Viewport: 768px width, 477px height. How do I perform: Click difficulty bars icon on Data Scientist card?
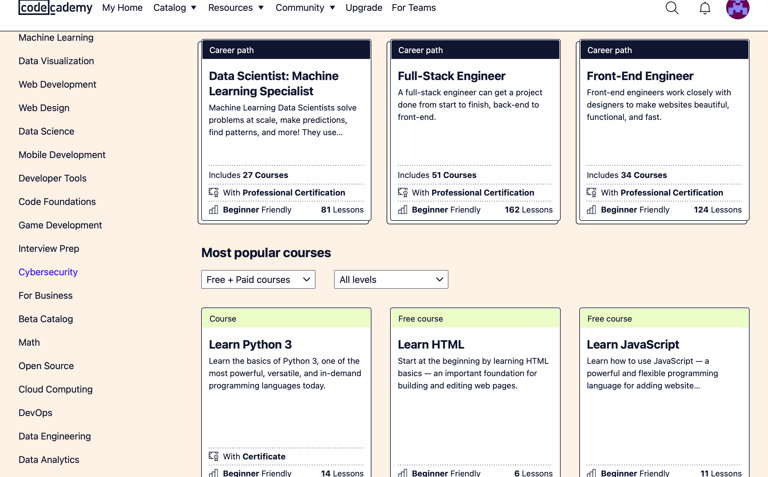coord(214,210)
